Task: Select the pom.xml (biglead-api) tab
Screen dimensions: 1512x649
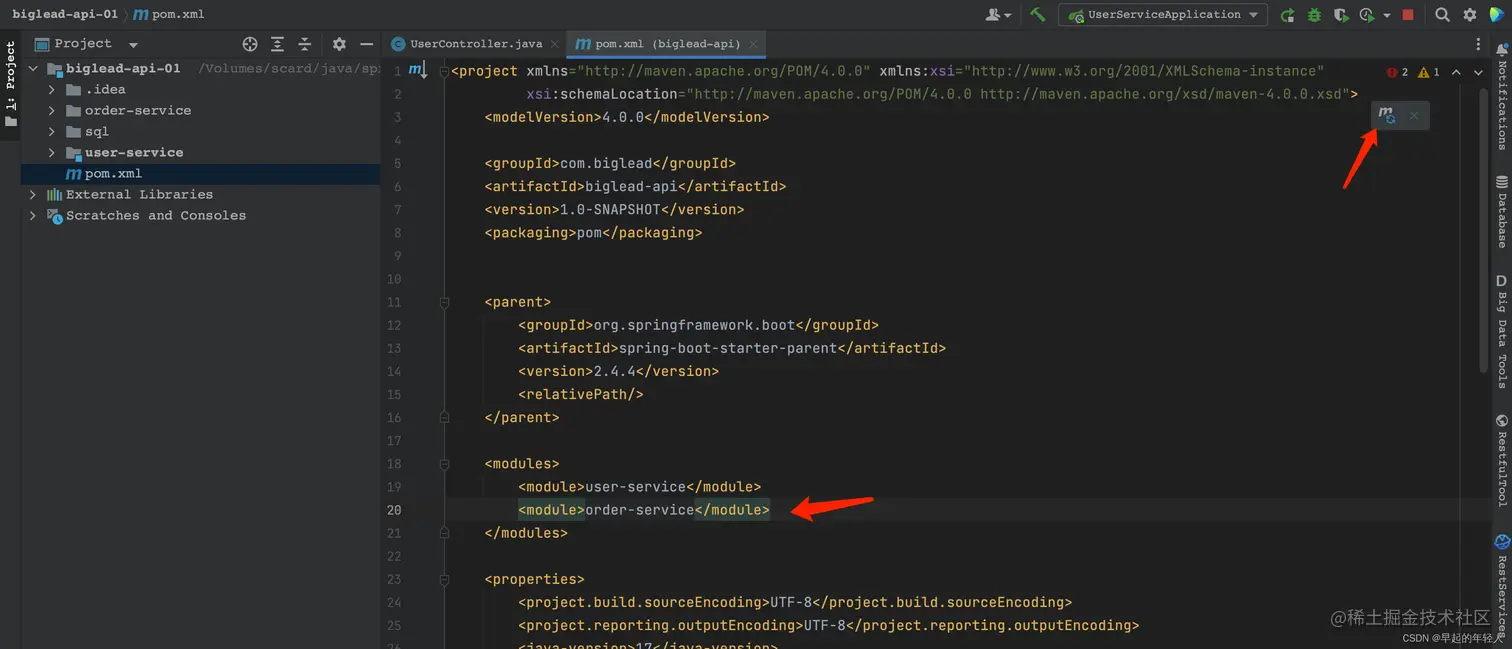Action: (667, 44)
